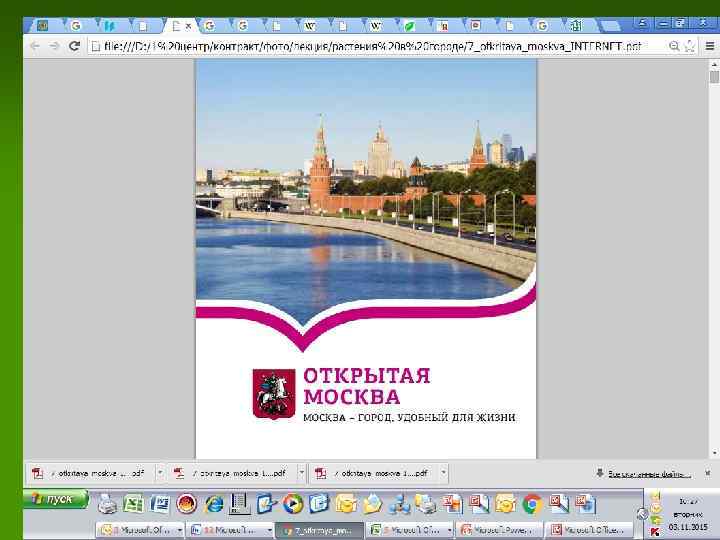Launch Google Chrome from Quick Launch
Screen dimensions: 720x540
532,505
